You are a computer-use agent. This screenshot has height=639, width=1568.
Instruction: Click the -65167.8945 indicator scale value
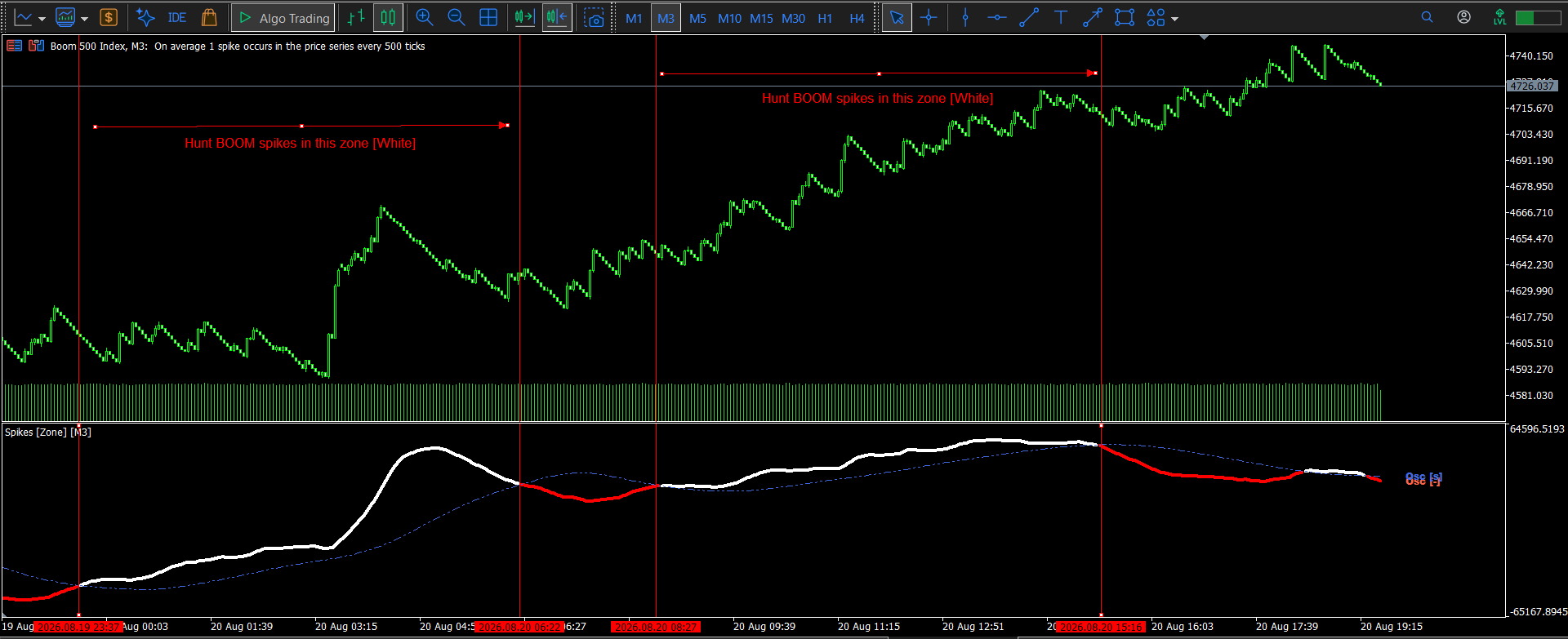pyautogui.click(x=1537, y=611)
